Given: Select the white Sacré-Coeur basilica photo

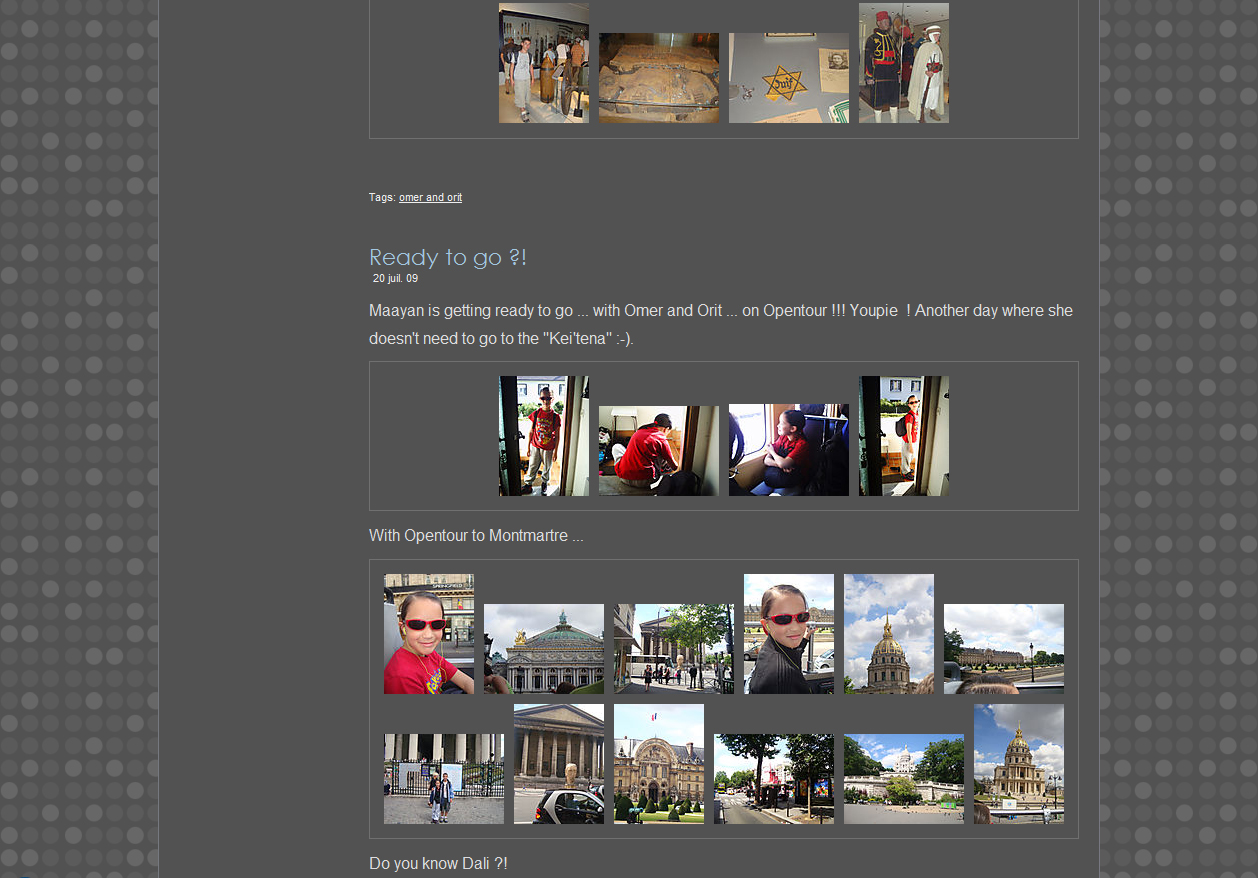Looking at the screenshot, I should point(903,778).
